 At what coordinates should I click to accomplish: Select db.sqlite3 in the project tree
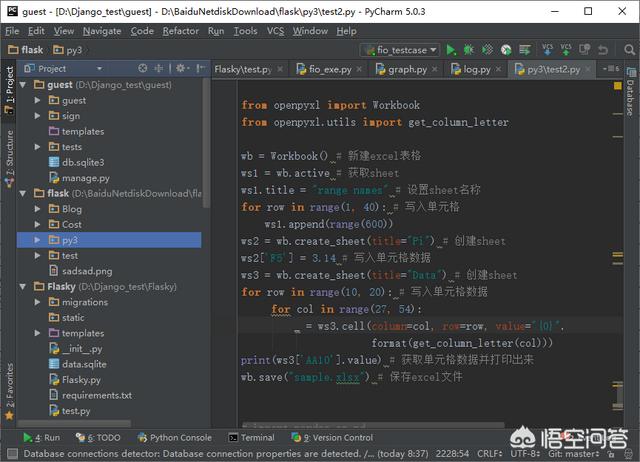tap(77, 162)
